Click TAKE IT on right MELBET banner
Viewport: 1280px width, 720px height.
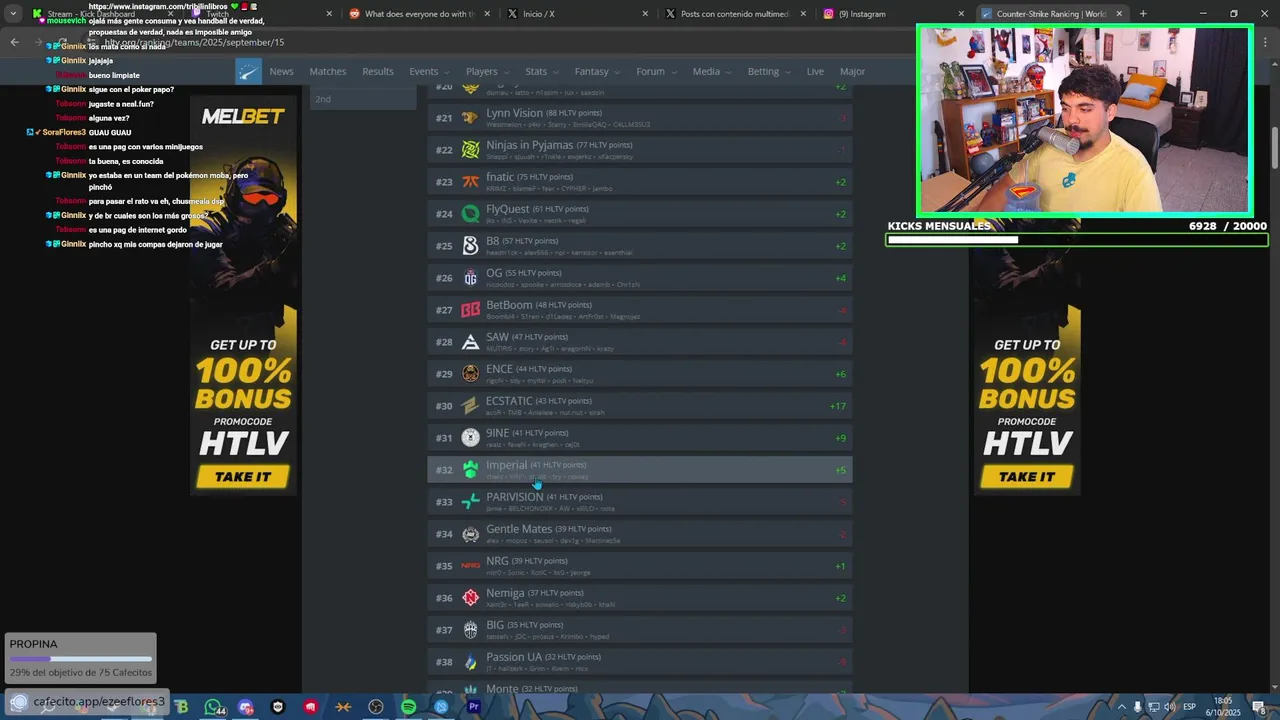(1027, 477)
